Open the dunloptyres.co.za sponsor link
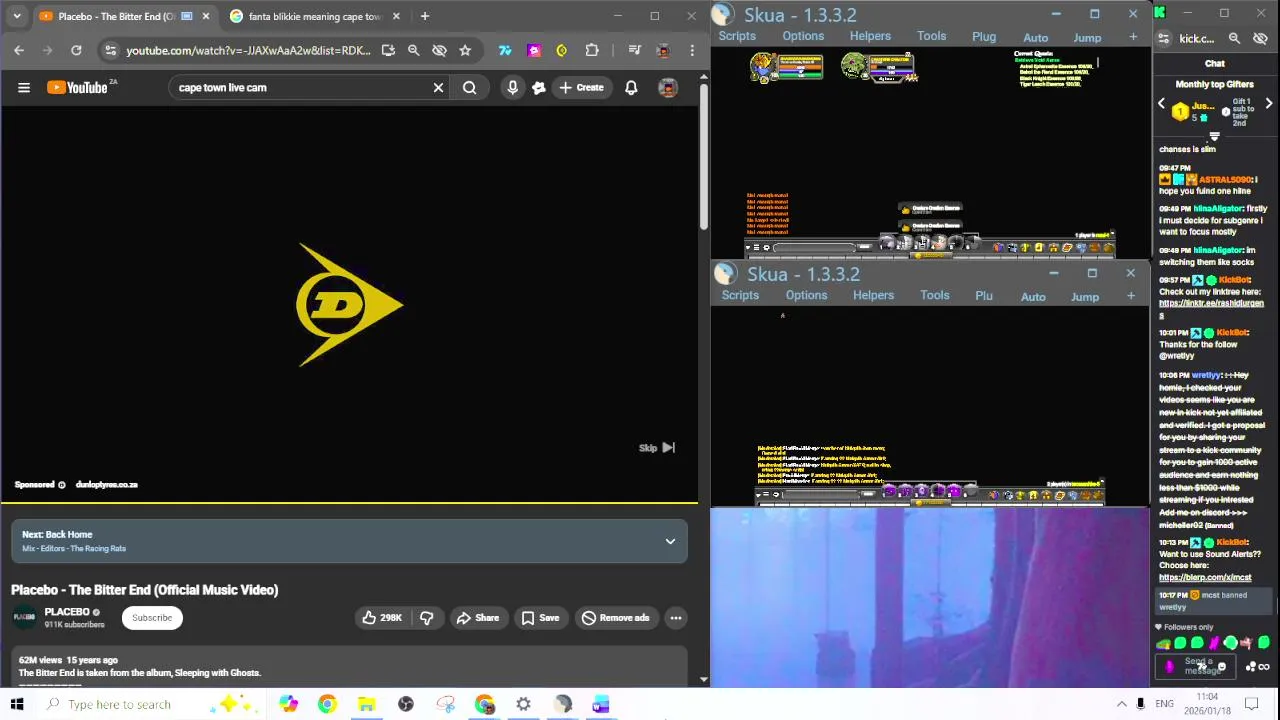1280x720 pixels. tap(106, 485)
